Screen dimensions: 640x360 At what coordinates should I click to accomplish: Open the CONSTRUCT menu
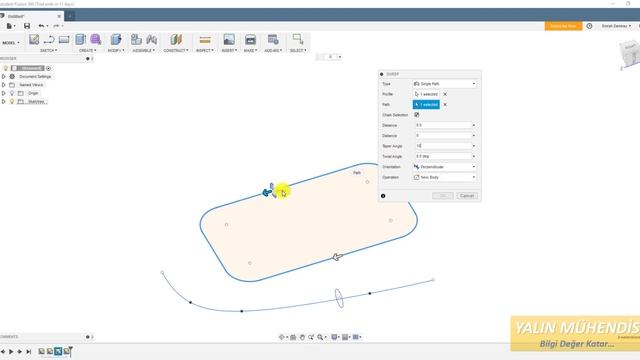point(176,51)
